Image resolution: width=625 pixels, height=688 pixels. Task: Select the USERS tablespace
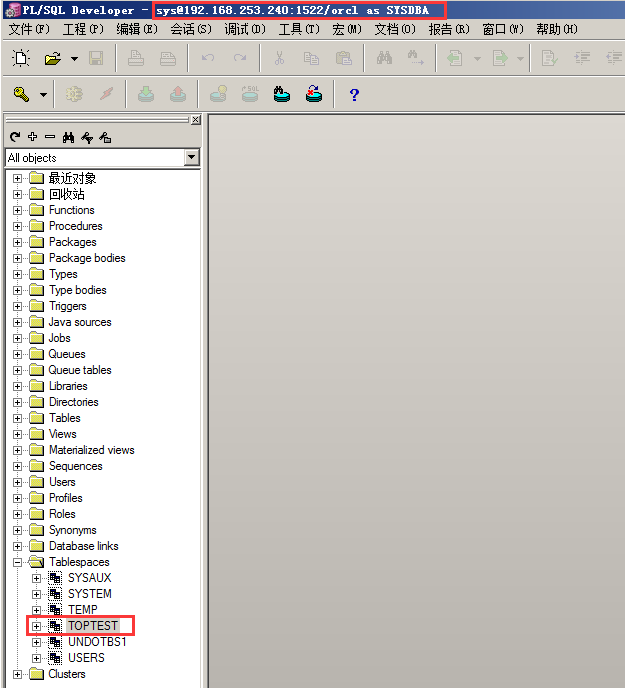(86, 658)
